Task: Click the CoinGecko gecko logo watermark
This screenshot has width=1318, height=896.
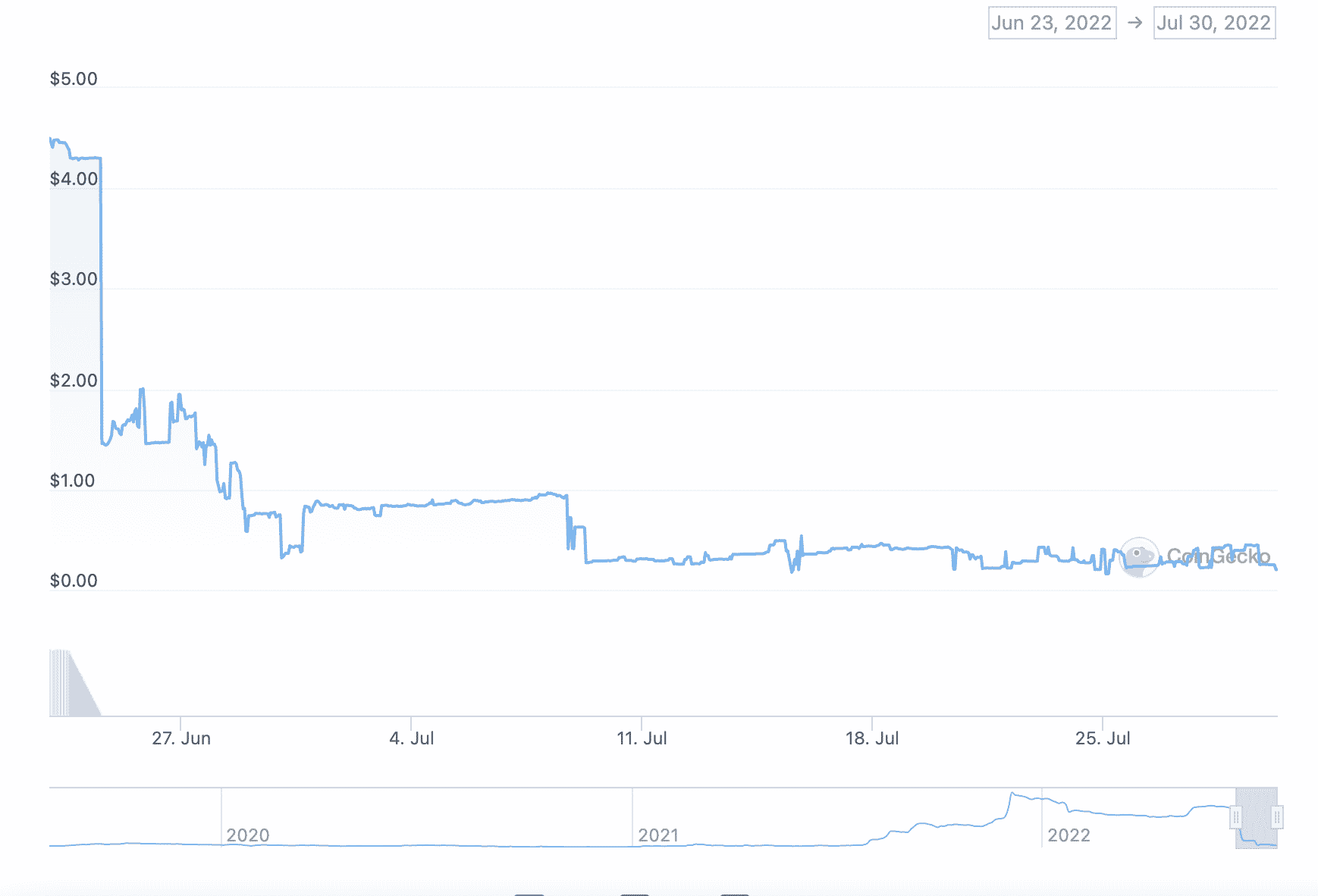Action: click(1139, 557)
